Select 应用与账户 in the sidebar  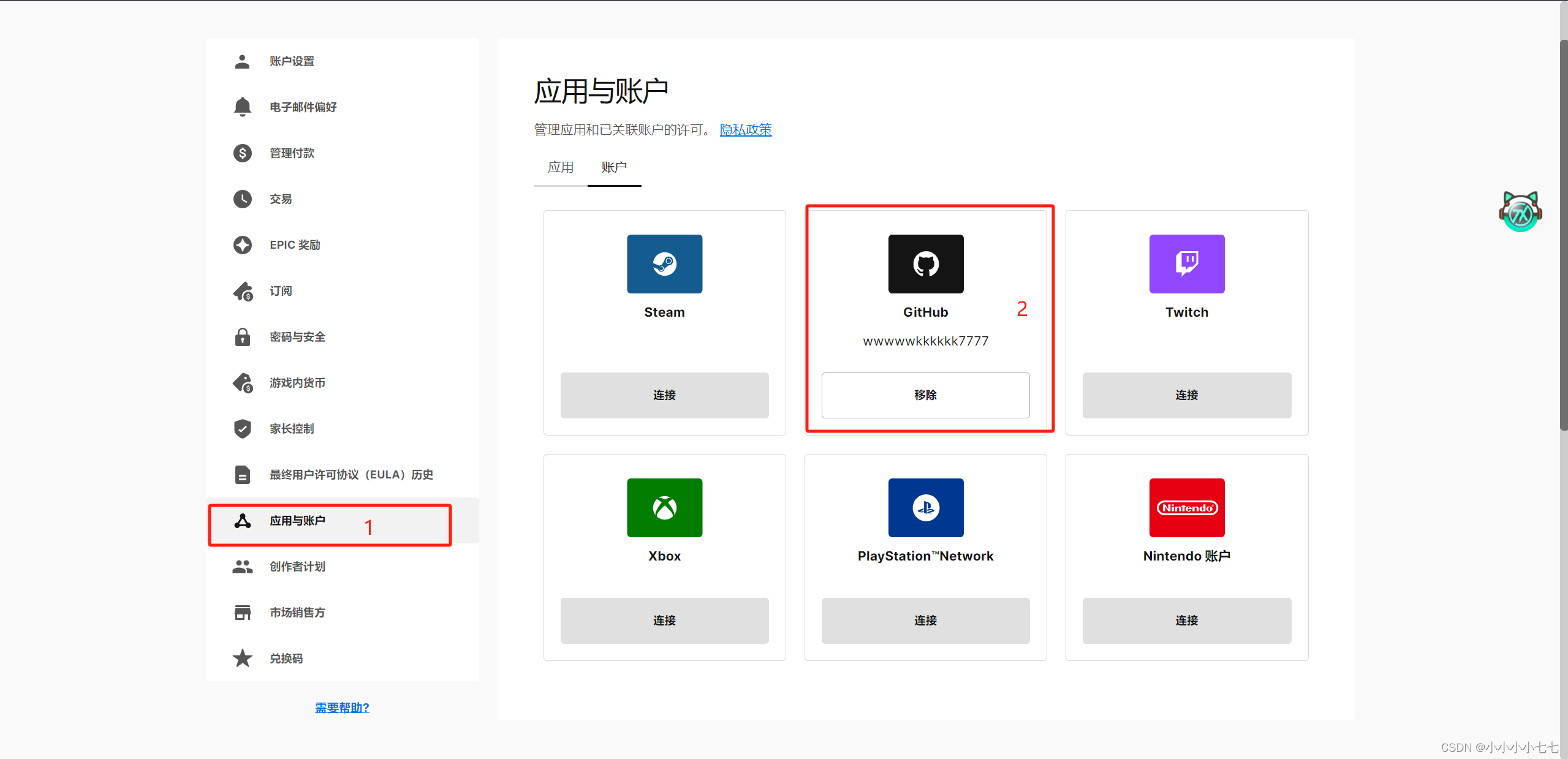(343, 521)
